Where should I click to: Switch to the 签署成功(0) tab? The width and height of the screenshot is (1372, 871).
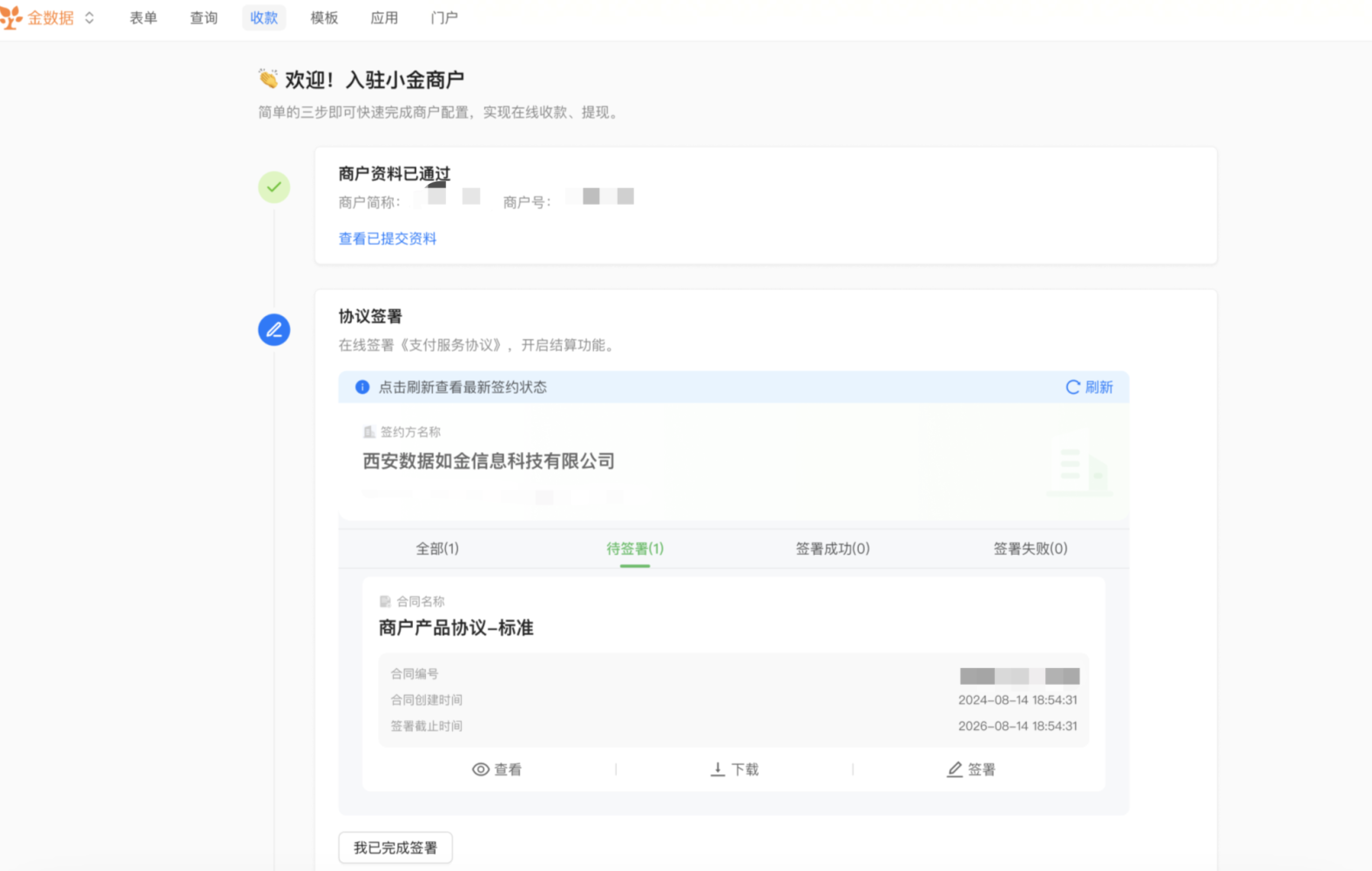pyautogui.click(x=833, y=549)
